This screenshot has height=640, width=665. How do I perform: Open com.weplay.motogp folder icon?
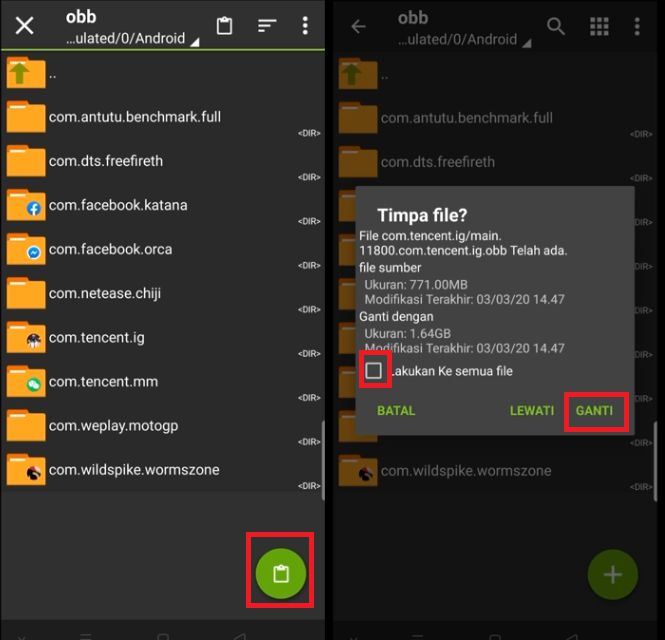point(26,426)
